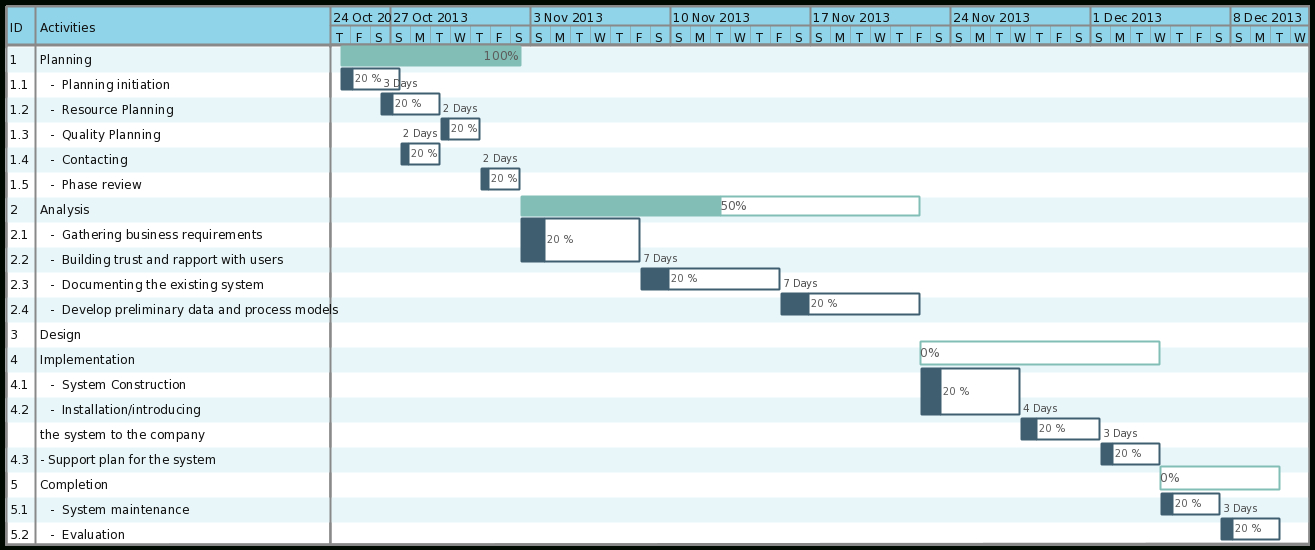The width and height of the screenshot is (1315, 550).
Task: Select the System Construction activity
Action: click(124, 385)
